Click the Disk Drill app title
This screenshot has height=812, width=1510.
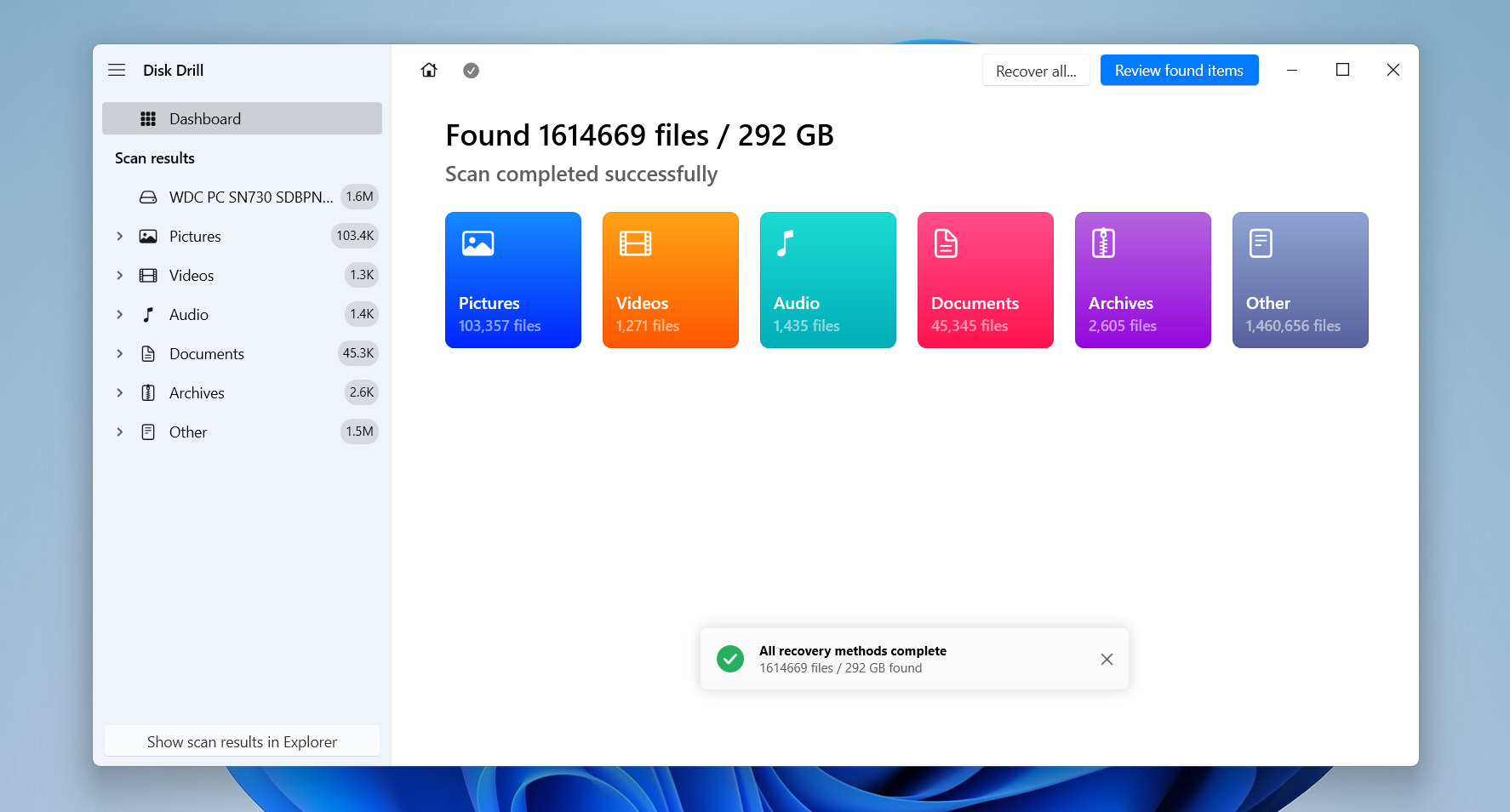(x=173, y=71)
